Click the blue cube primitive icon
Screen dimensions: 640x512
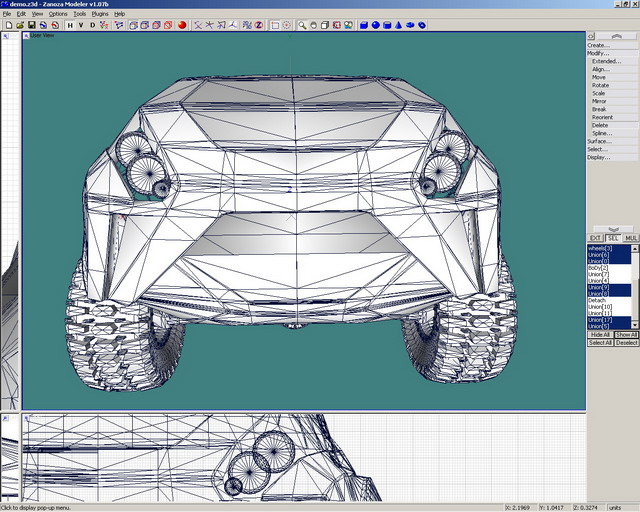[364, 25]
